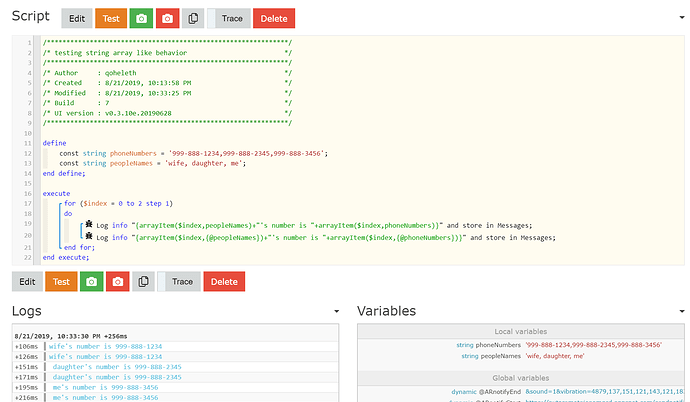This screenshot has width=690, height=402.
Task: Click the duplicate script icon in bottom toolbar
Action: (x=145, y=282)
